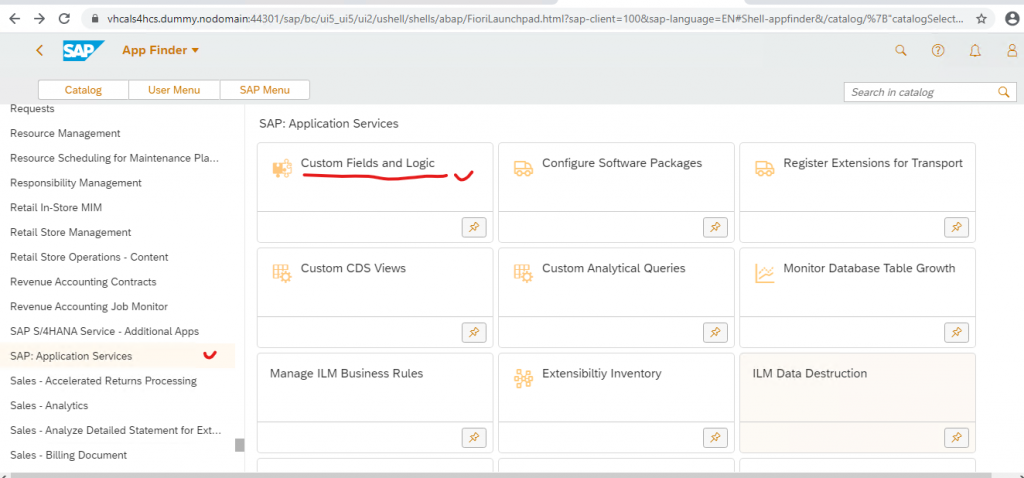
Task: Switch to the SAP Menu tab
Action: (264, 90)
